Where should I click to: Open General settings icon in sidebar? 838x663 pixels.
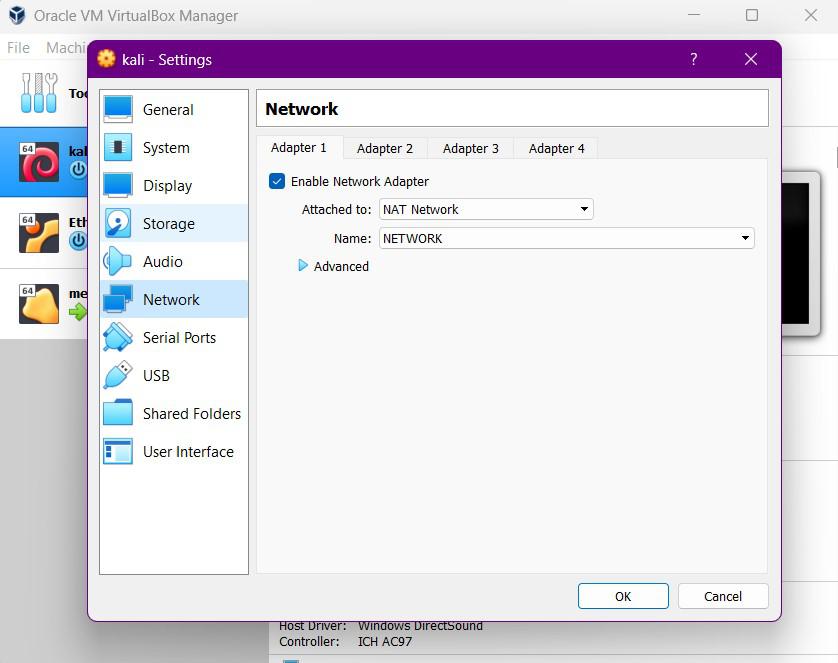click(118, 109)
